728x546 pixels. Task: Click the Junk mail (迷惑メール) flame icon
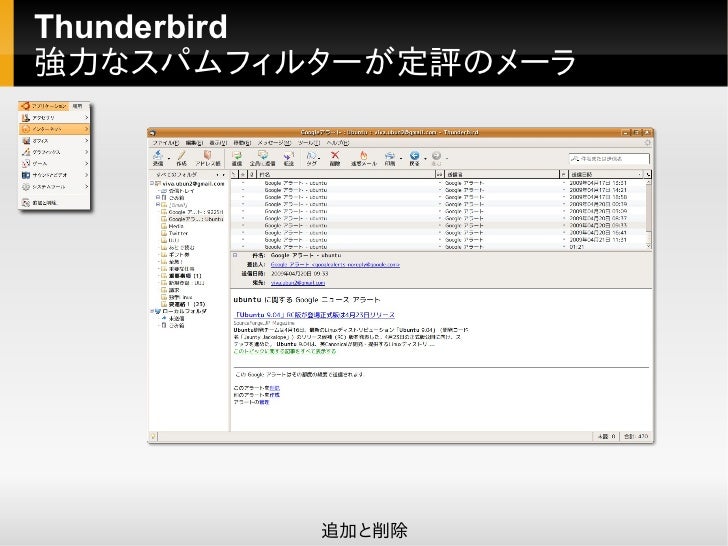(364, 156)
